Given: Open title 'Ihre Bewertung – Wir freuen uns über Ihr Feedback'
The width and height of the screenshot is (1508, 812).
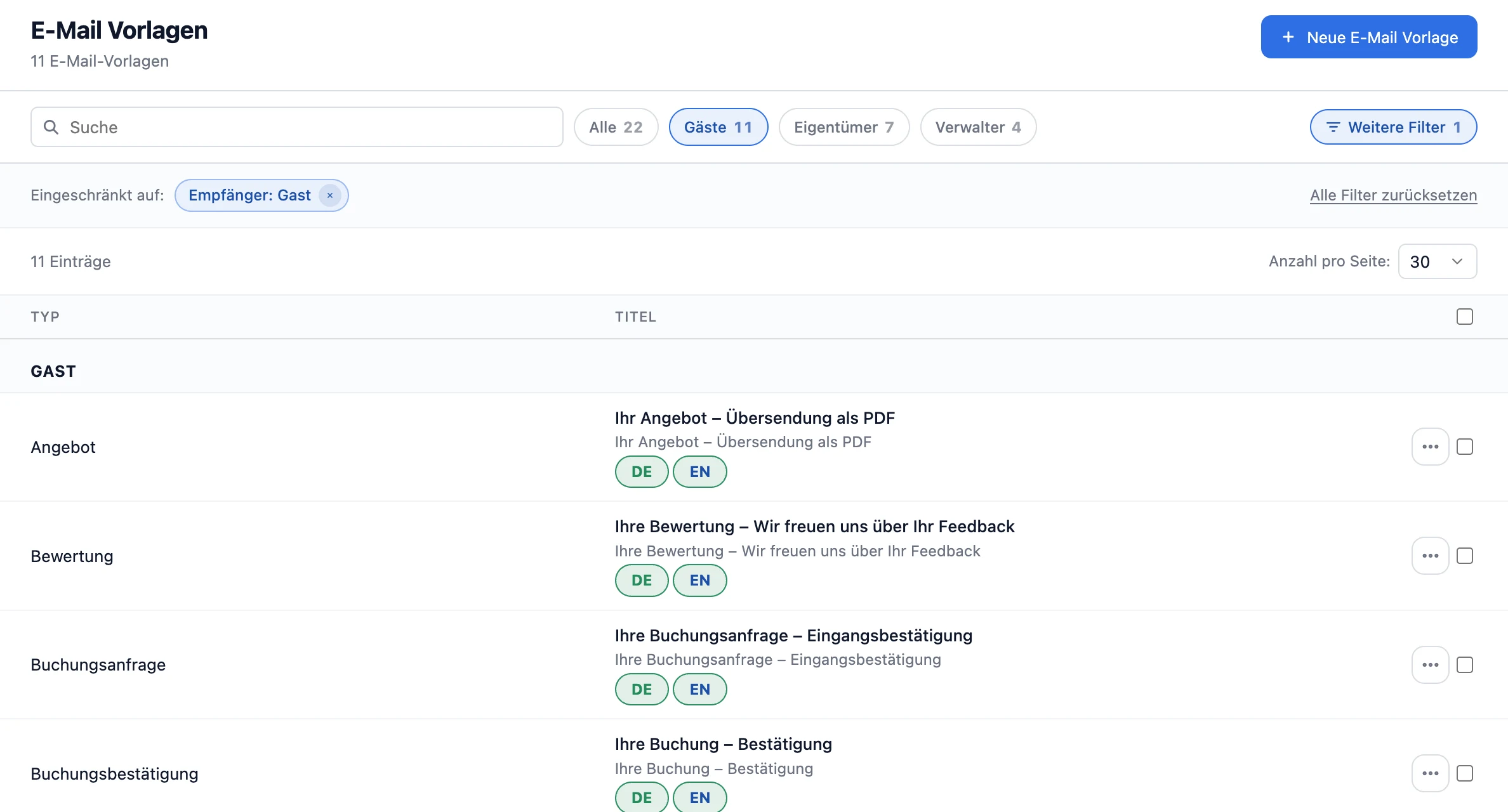Looking at the screenshot, I should tap(814, 527).
